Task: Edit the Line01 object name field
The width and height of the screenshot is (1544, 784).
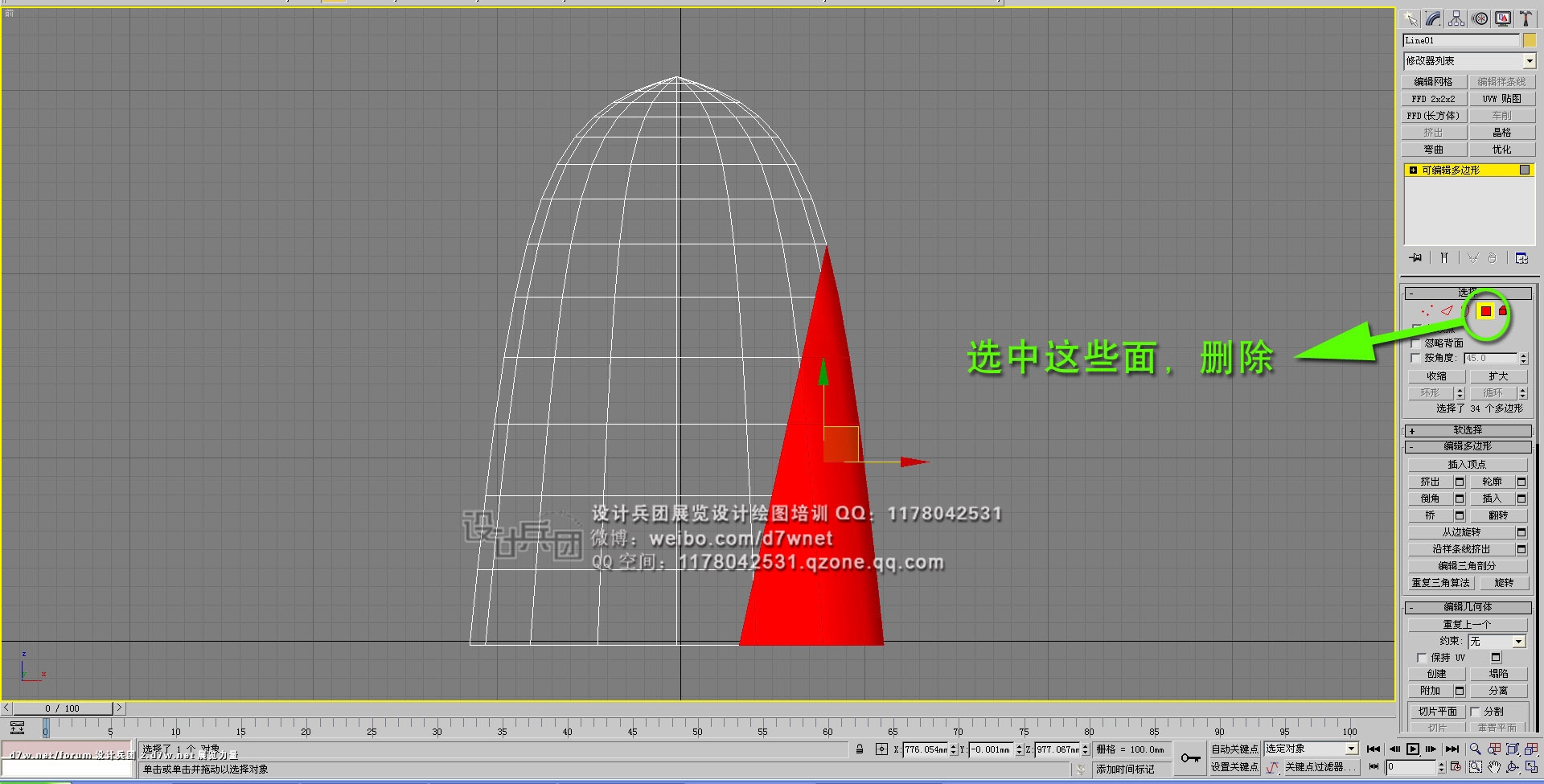Action: click(x=1461, y=40)
